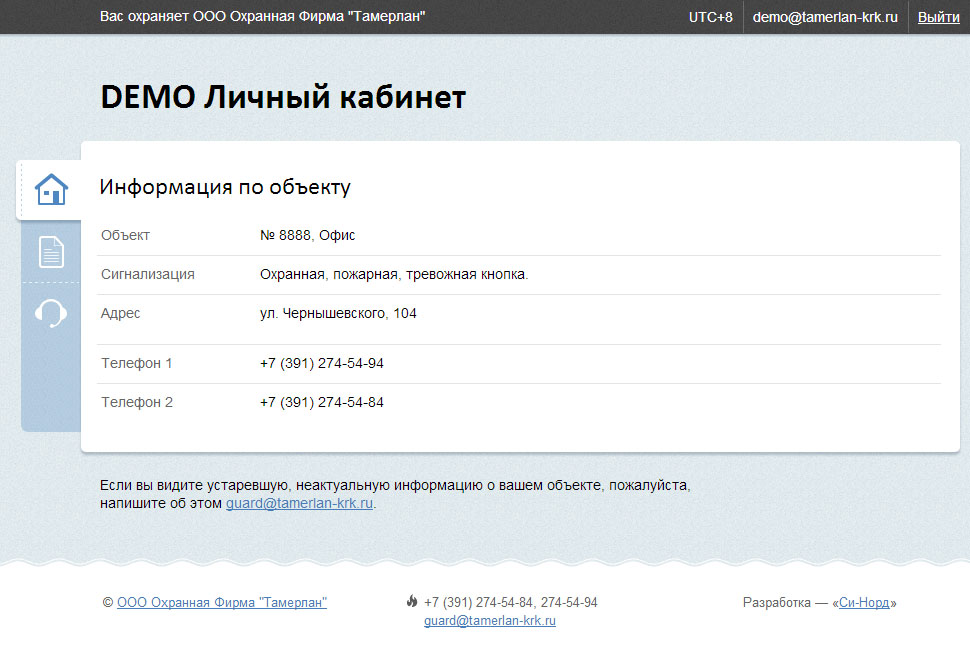This screenshot has height=664, width=970.
Task: Select address ул. Чернышевского, 104
Action: click(338, 314)
